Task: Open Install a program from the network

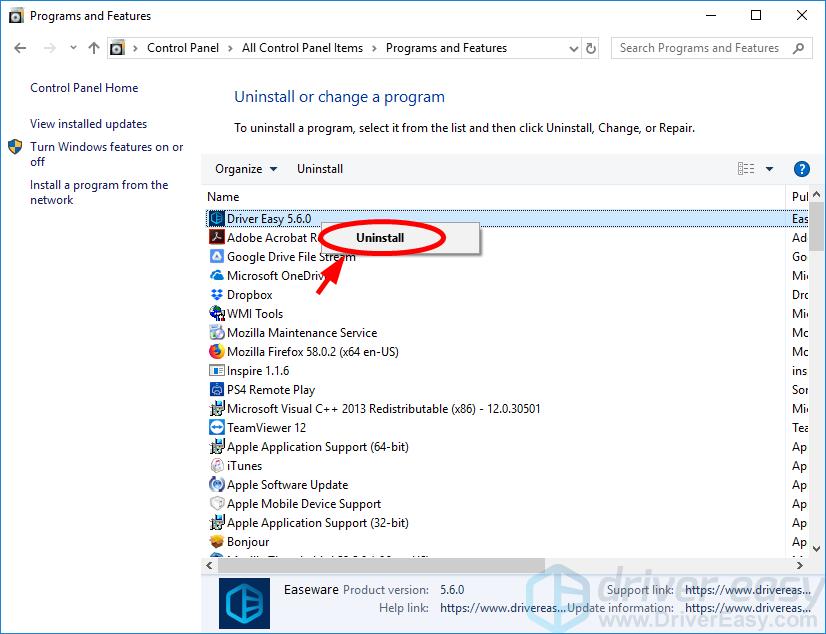Action: click(99, 192)
